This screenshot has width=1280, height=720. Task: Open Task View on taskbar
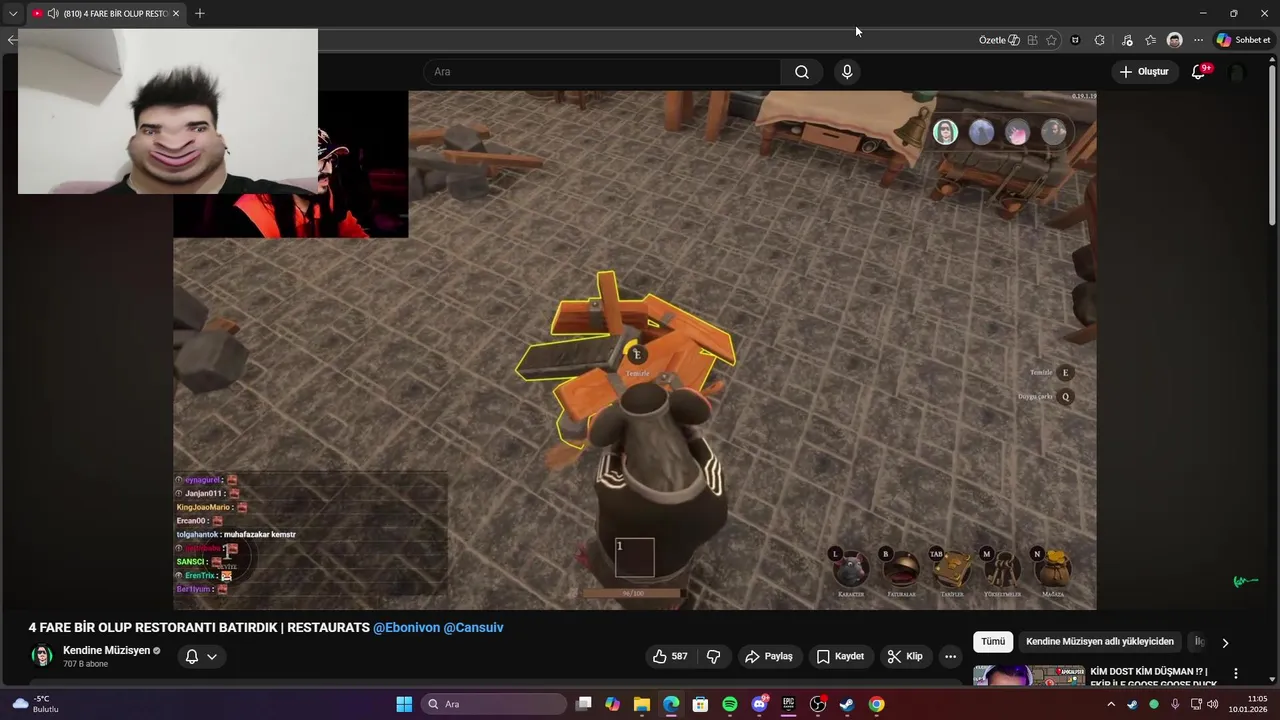[x=584, y=704]
